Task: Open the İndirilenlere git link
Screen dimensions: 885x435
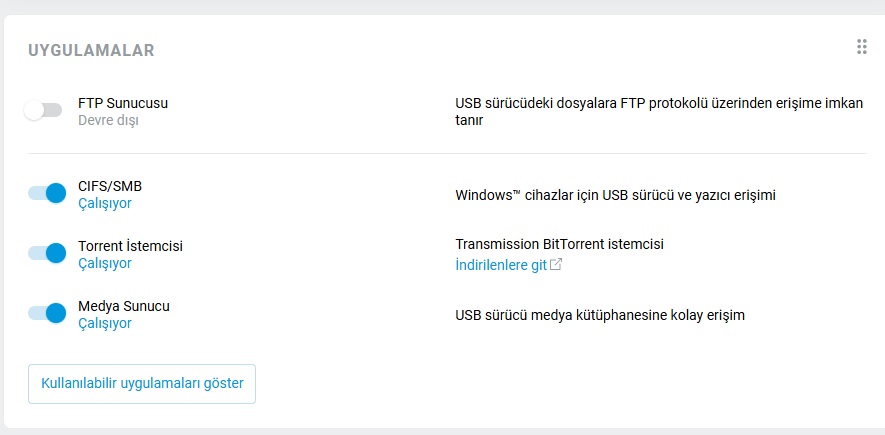Action: (x=501, y=265)
